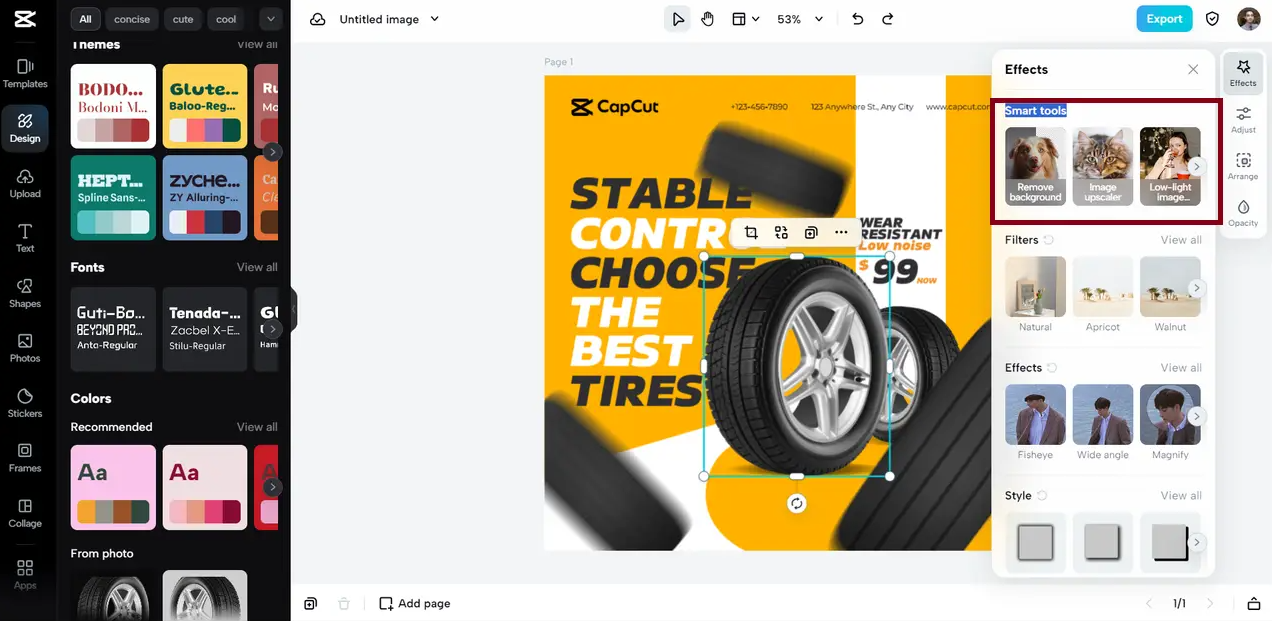Viewport: 1272px width, 621px height.
Task: Show more Themes with arrow
Action: coord(272,152)
